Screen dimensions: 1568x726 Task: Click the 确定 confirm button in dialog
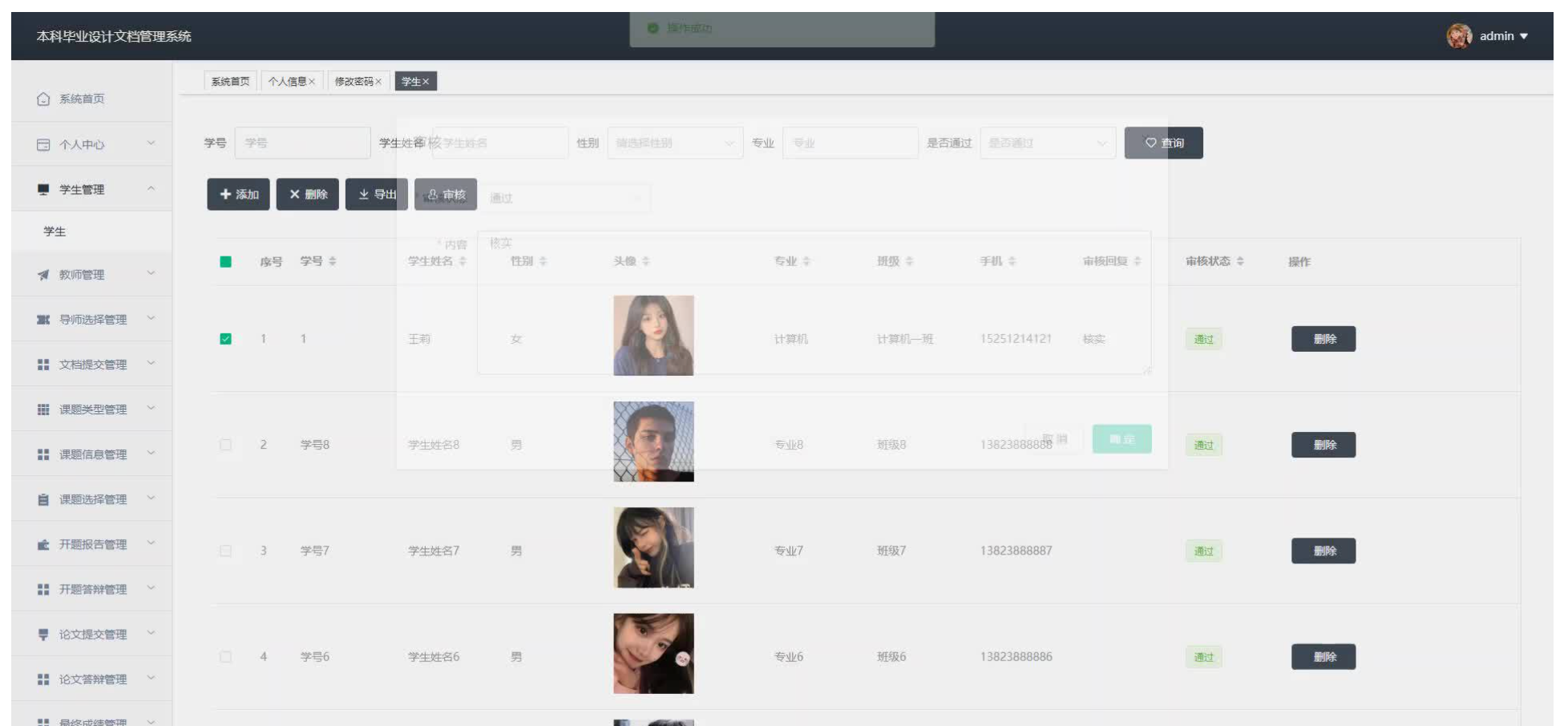click(1121, 439)
